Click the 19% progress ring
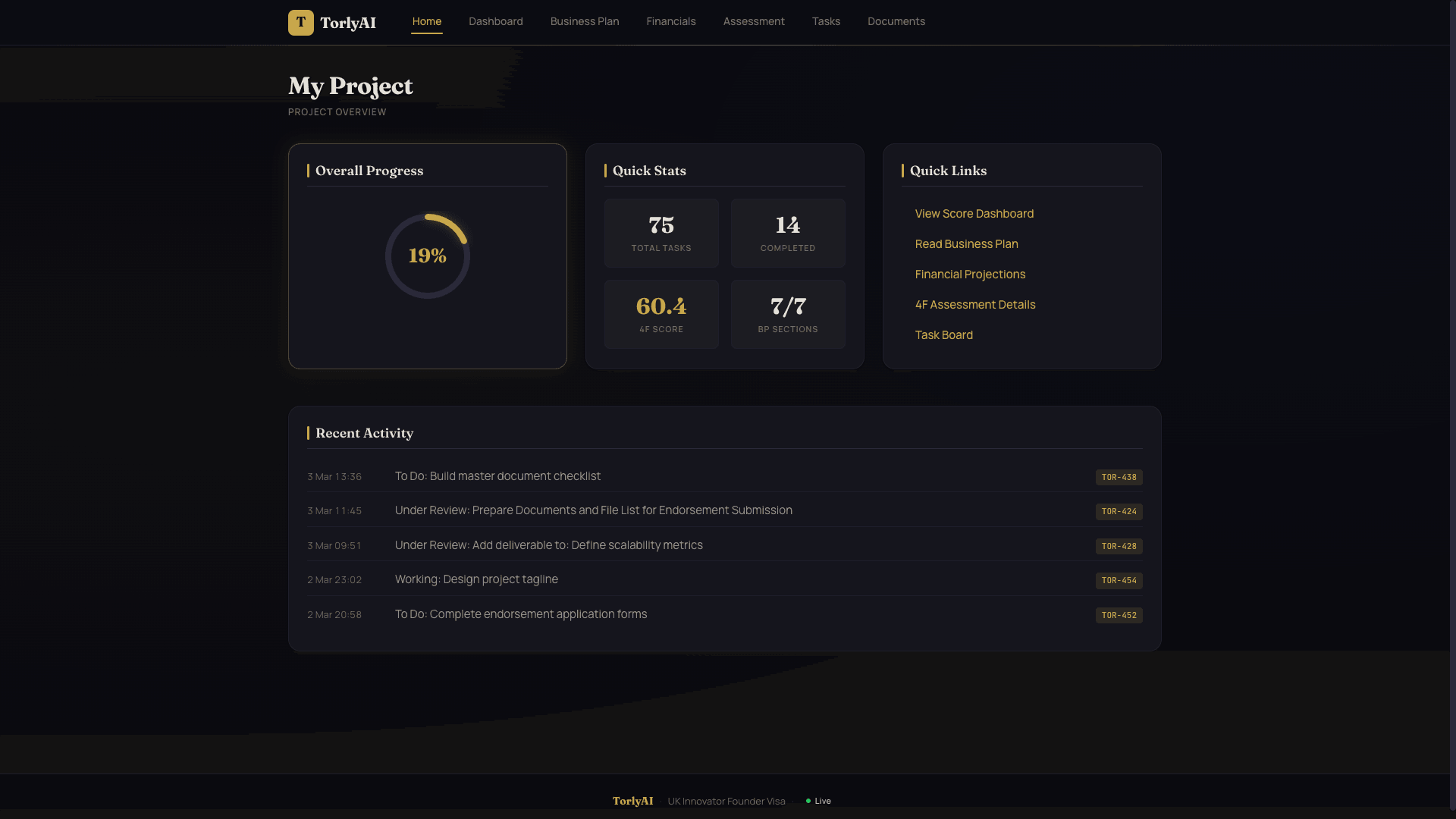1456x819 pixels. 427,256
